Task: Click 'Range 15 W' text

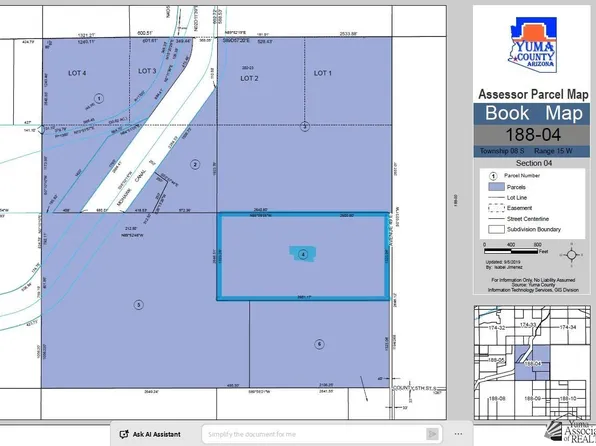Action: point(553,151)
